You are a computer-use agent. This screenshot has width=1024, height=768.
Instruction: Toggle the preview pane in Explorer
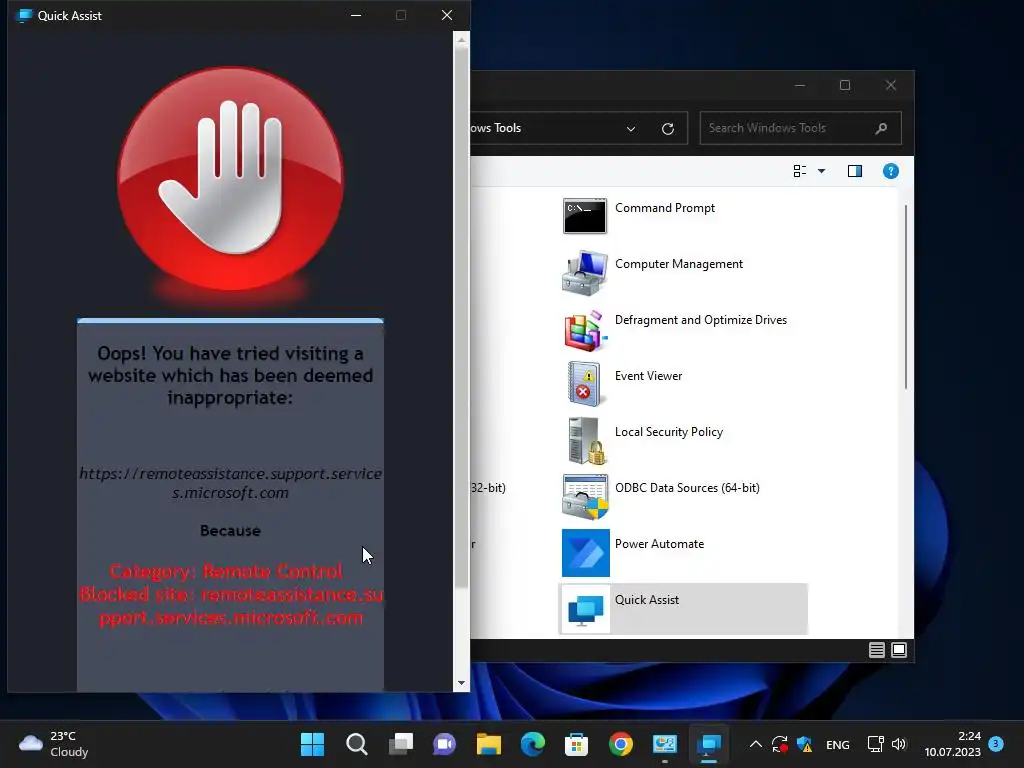(x=855, y=171)
